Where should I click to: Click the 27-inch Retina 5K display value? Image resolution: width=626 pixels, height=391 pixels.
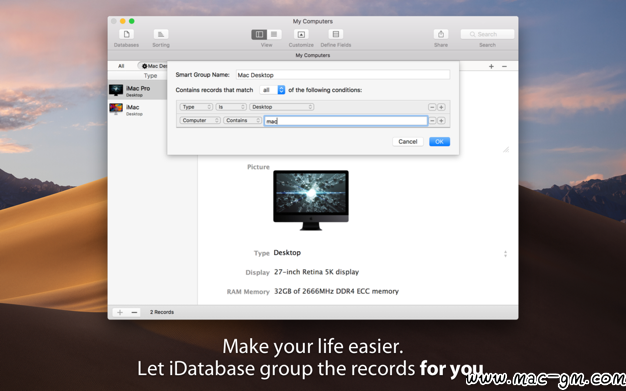[x=316, y=272]
